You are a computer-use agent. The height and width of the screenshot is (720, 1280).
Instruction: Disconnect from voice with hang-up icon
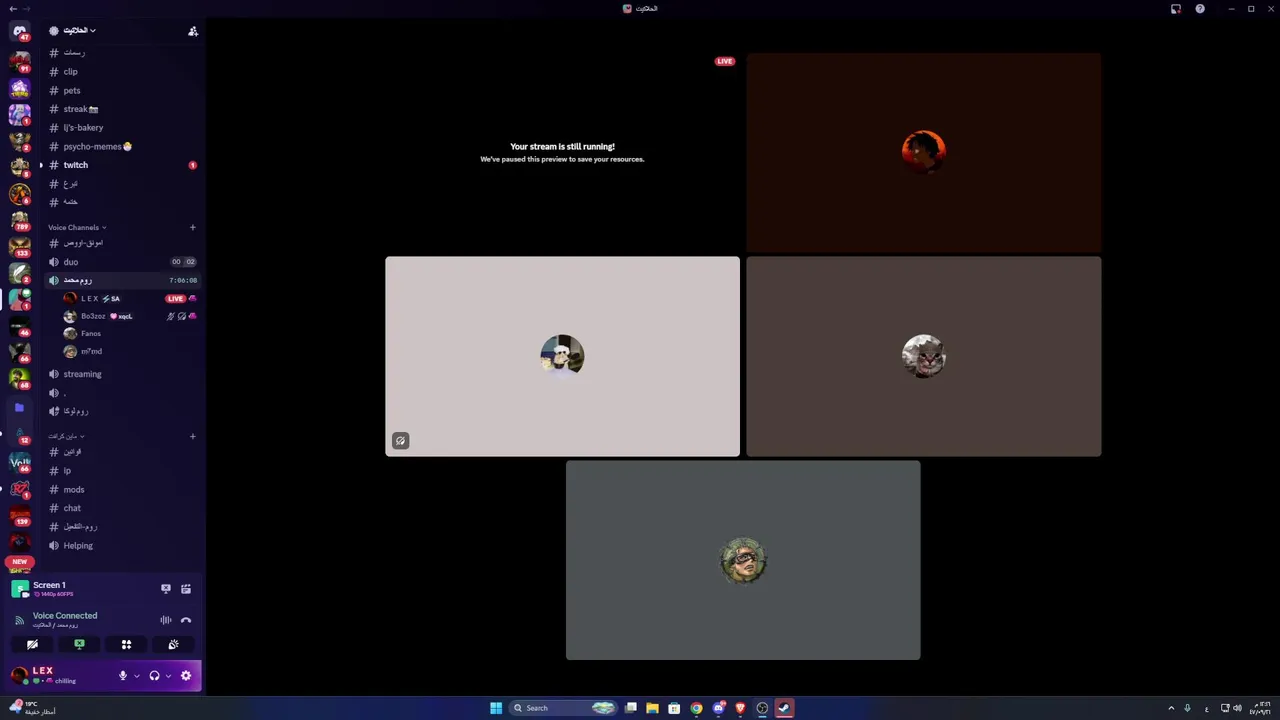(x=185, y=620)
